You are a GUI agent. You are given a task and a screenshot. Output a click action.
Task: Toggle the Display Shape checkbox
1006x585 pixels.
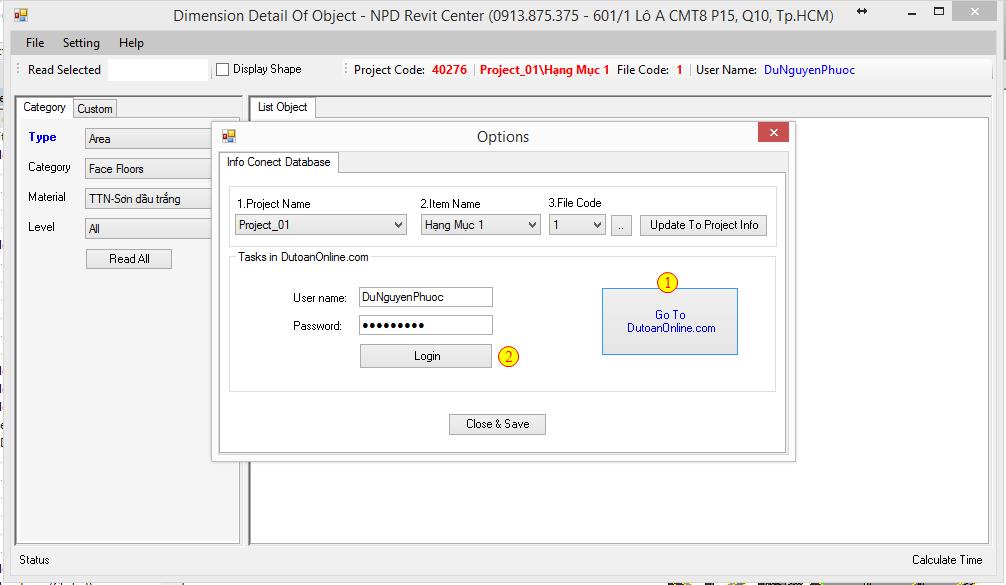click(223, 69)
